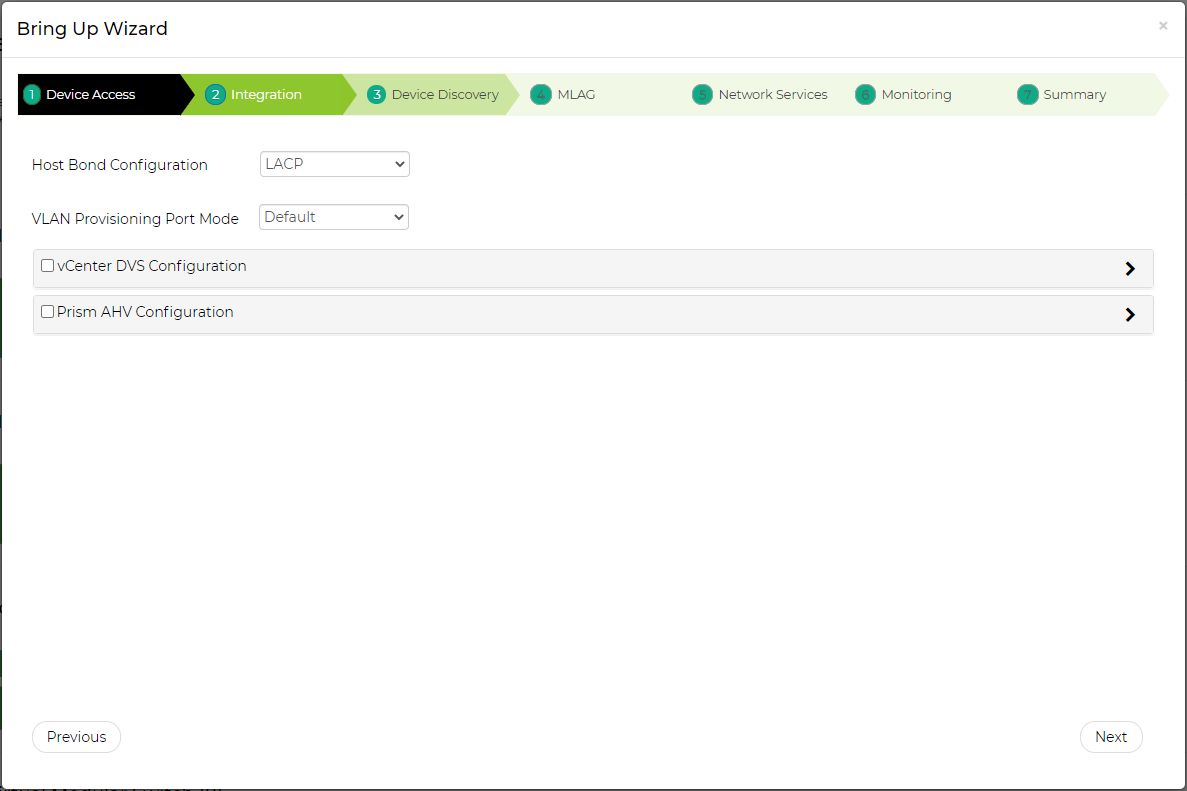This screenshot has height=791, width=1187.
Task: Click the step 5 number circle icon
Action: tap(702, 95)
